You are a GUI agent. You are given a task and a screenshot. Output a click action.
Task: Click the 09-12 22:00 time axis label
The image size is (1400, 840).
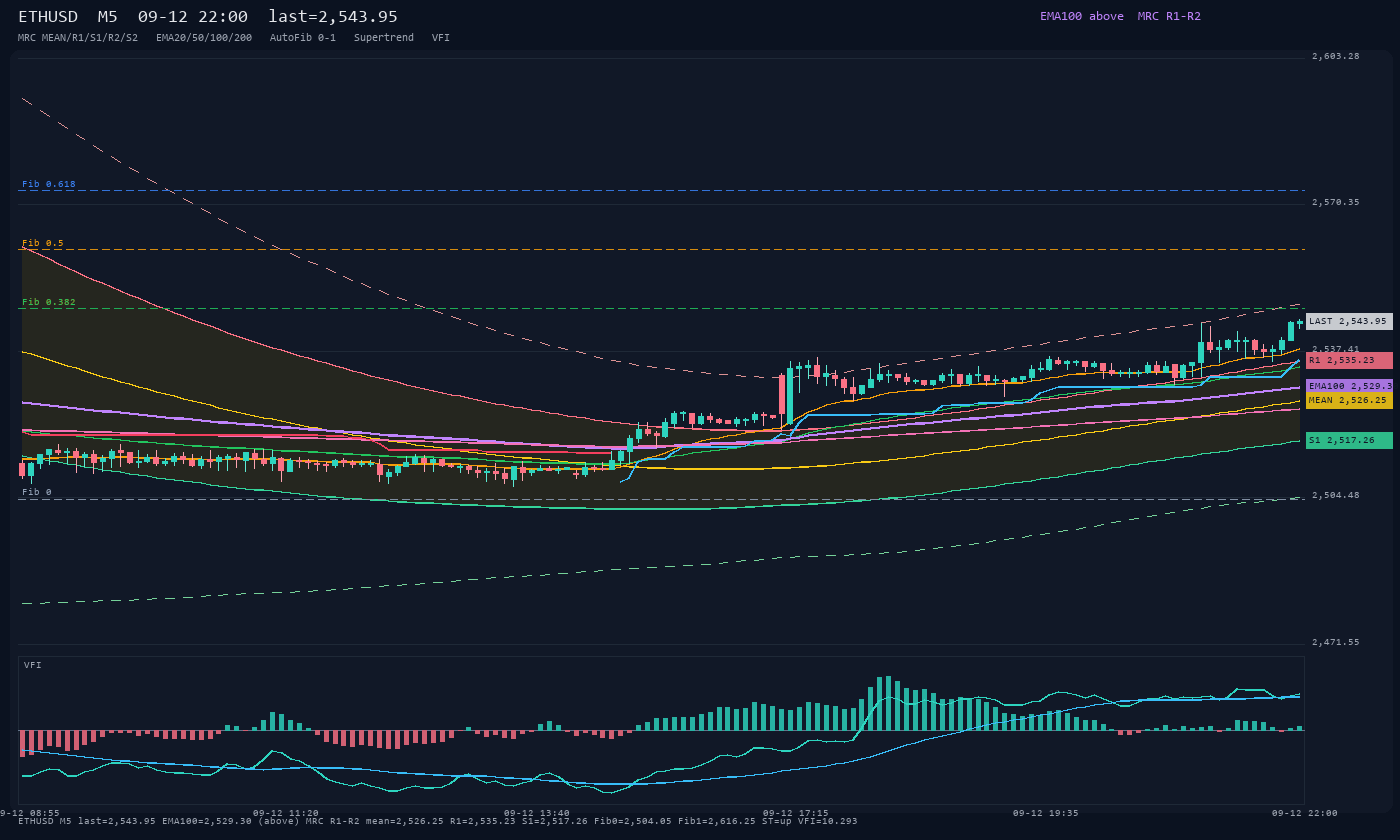coord(1305,813)
